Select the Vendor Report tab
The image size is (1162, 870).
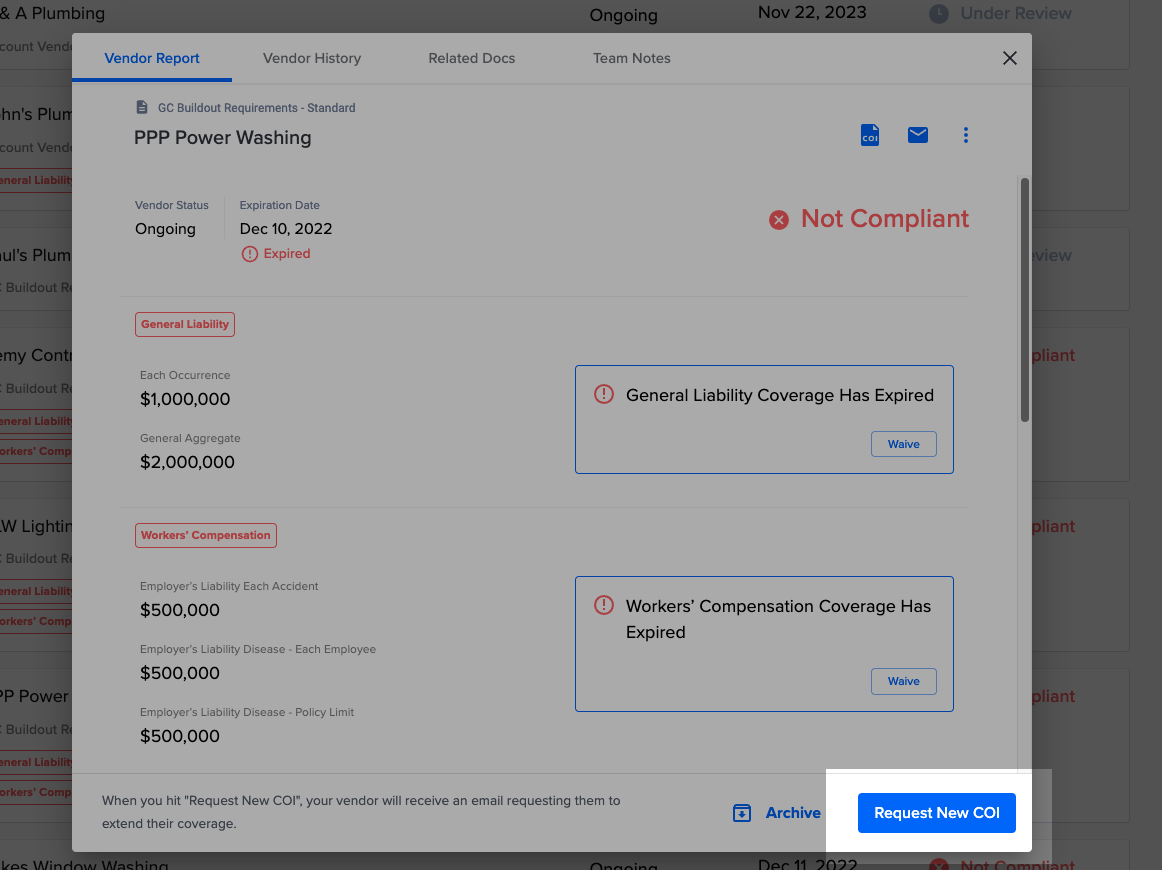tap(152, 58)
